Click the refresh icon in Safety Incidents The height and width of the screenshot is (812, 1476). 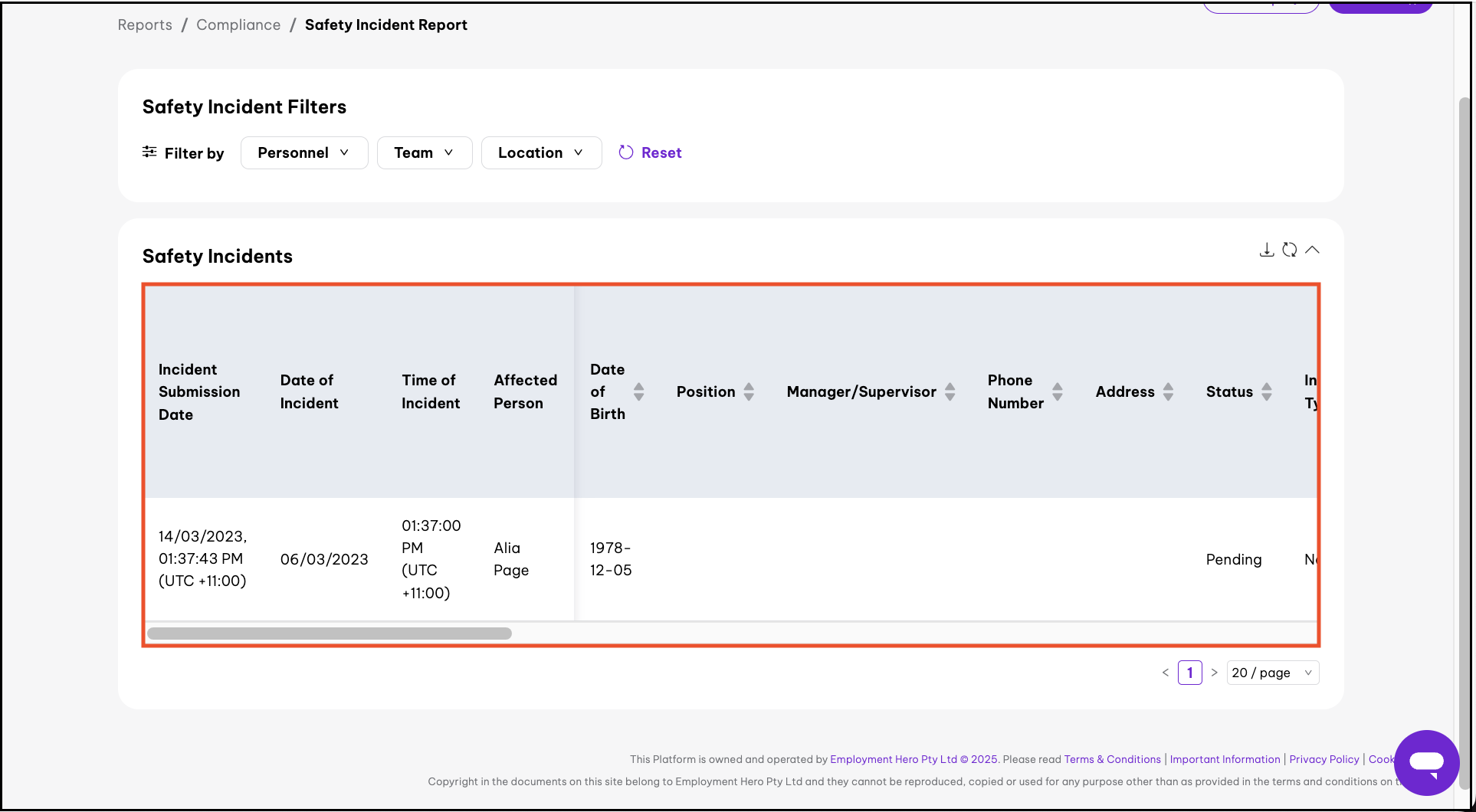1290,250
